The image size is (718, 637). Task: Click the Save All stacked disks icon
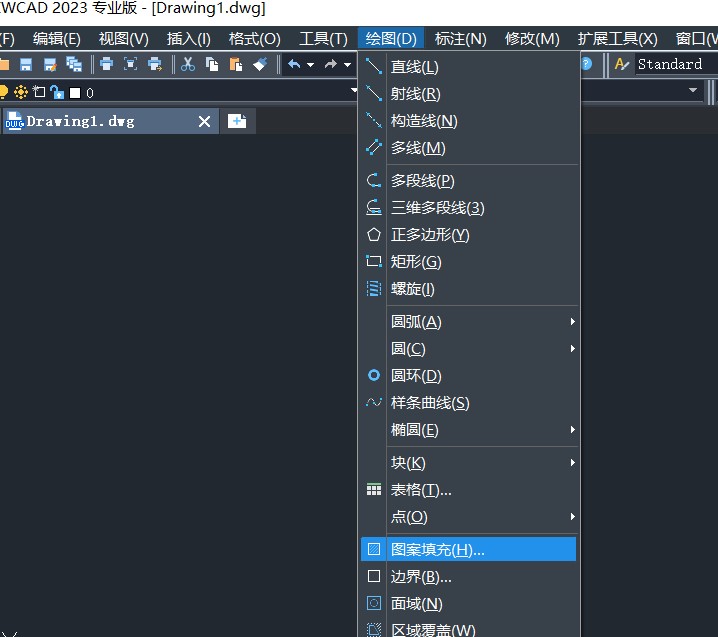click(x=74, y=65)
